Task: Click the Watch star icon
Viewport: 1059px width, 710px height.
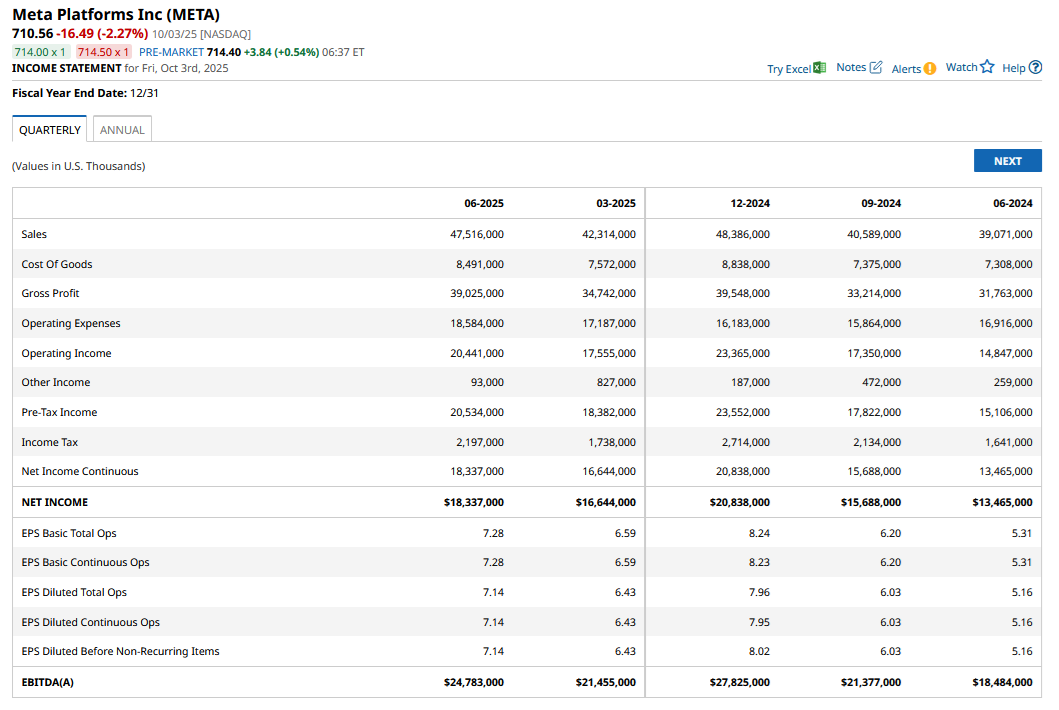Action: coord(987,67)
